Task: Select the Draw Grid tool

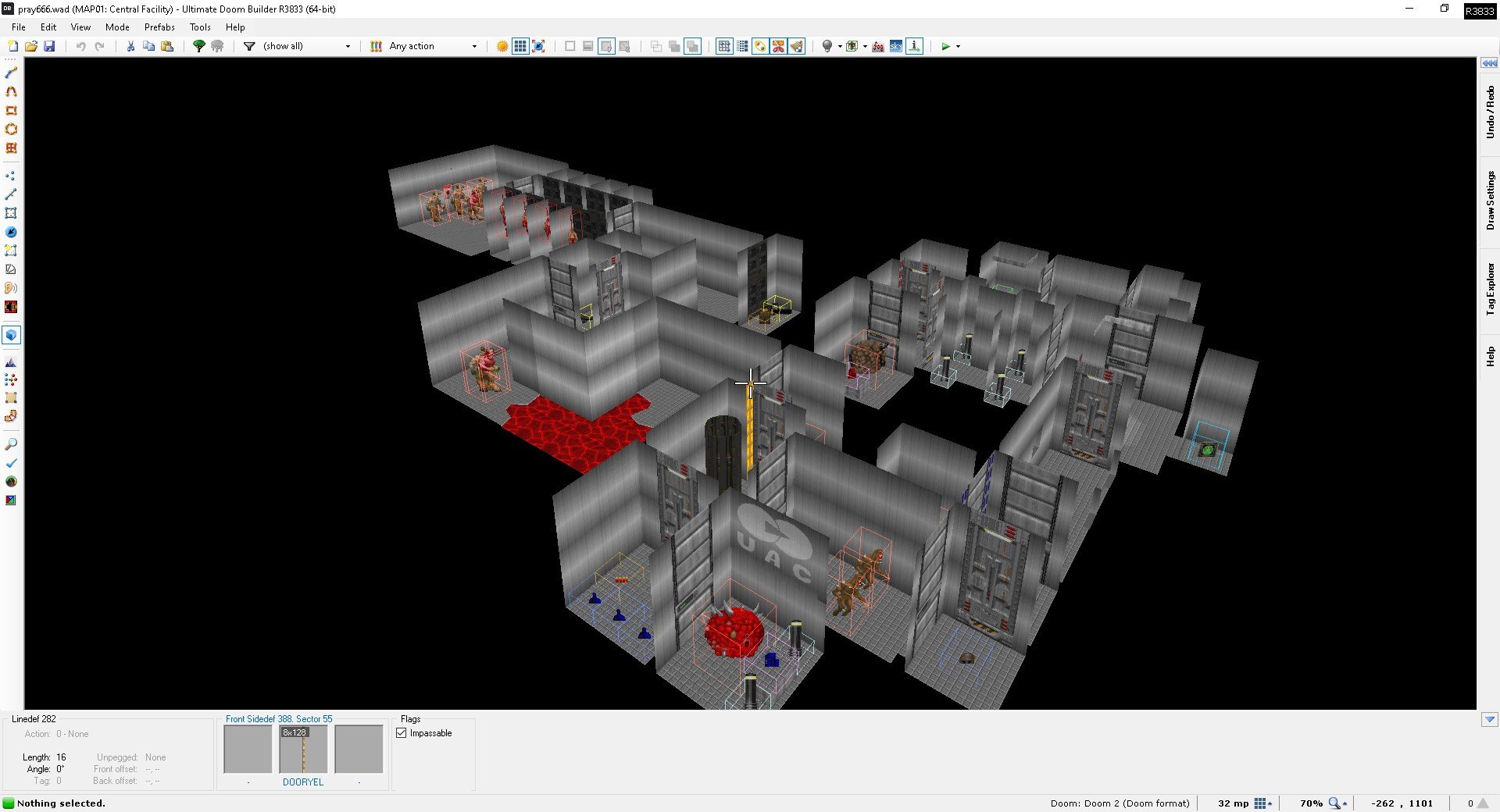Action: coord(11,148)
